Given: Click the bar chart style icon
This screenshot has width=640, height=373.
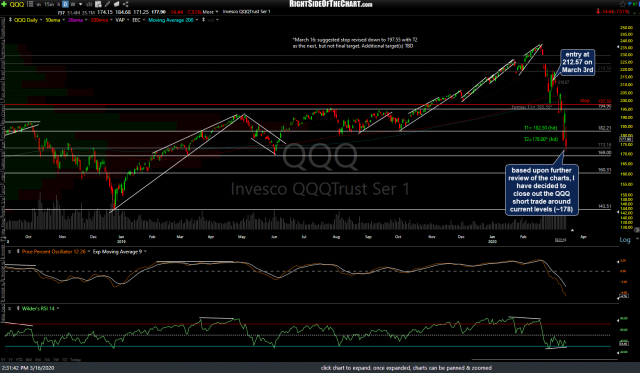Looking at the screenshot, I should coord(89,4).
